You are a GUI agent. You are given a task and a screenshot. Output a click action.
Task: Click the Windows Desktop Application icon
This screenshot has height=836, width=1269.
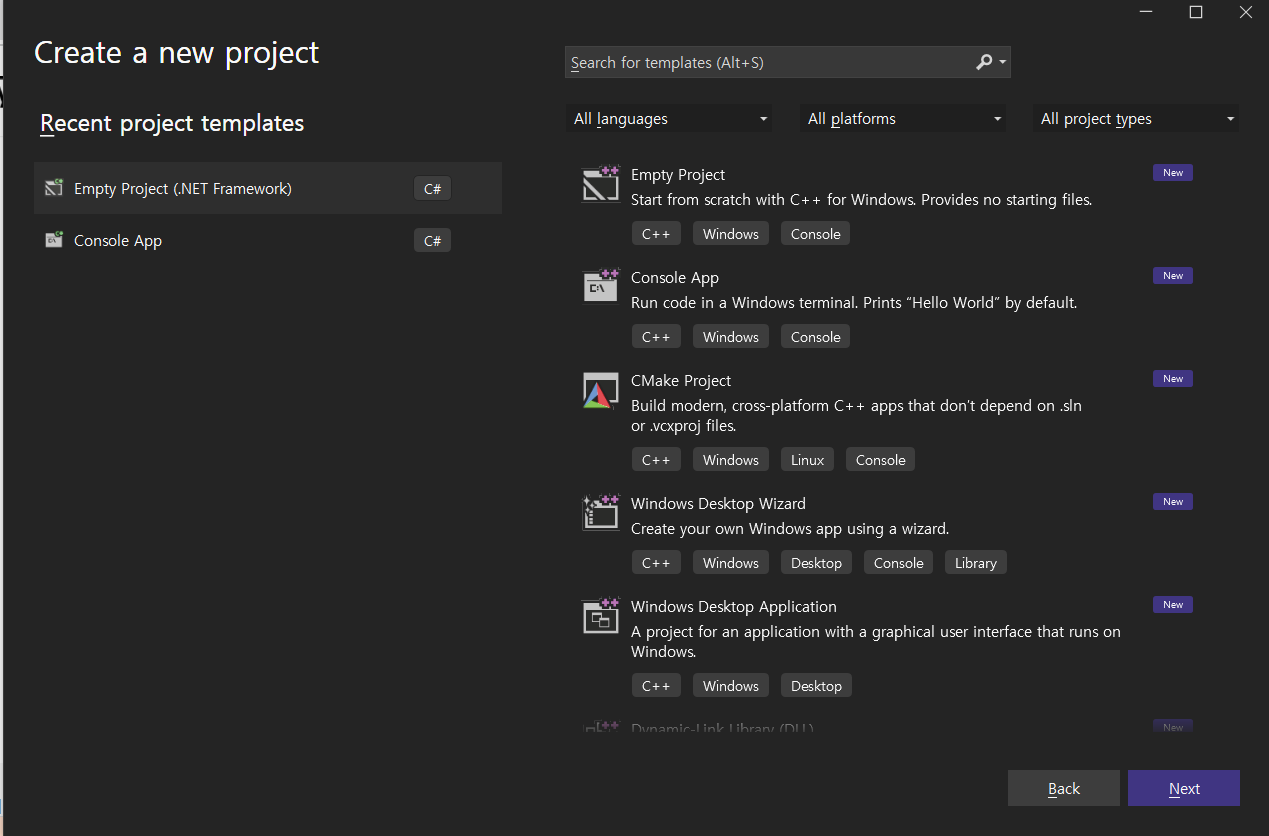coord(602,616)
